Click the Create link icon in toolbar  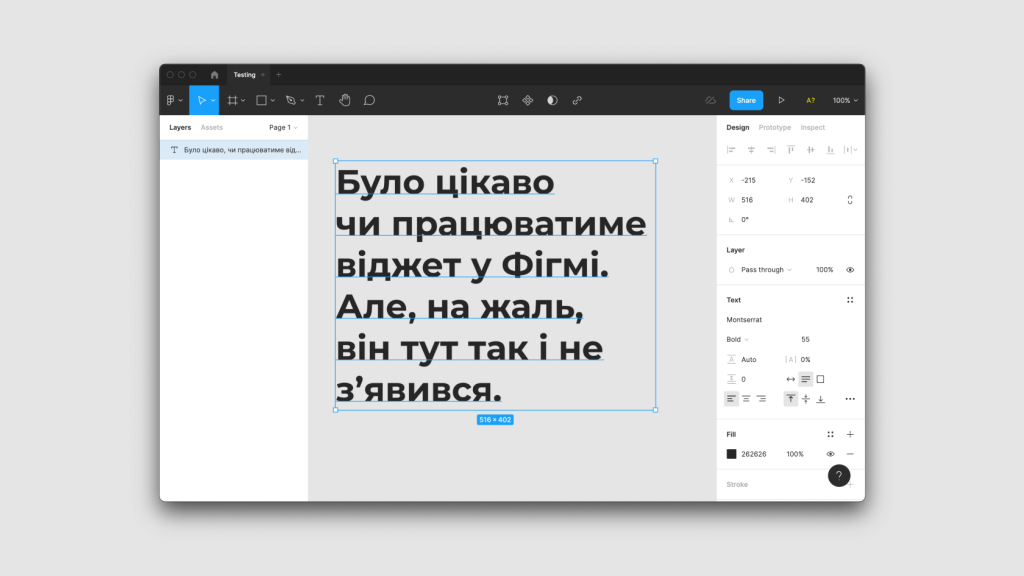577,100
